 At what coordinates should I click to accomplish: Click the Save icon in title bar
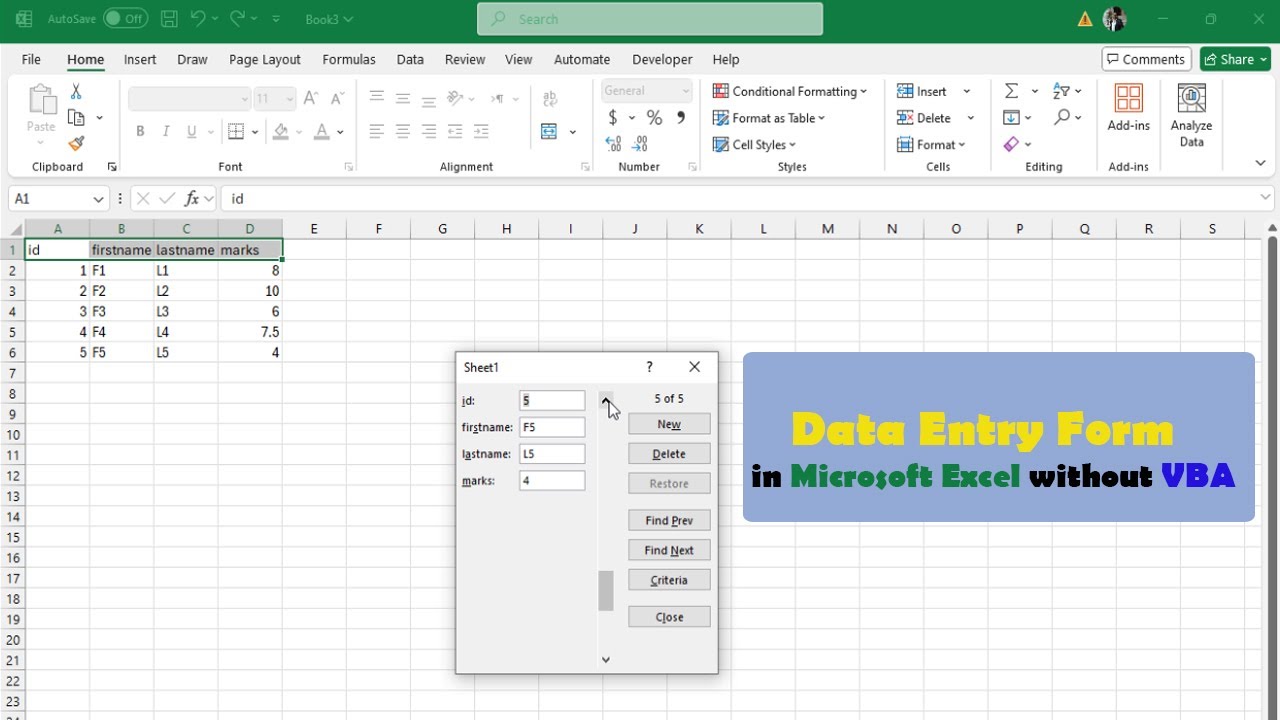click(169, 19)
